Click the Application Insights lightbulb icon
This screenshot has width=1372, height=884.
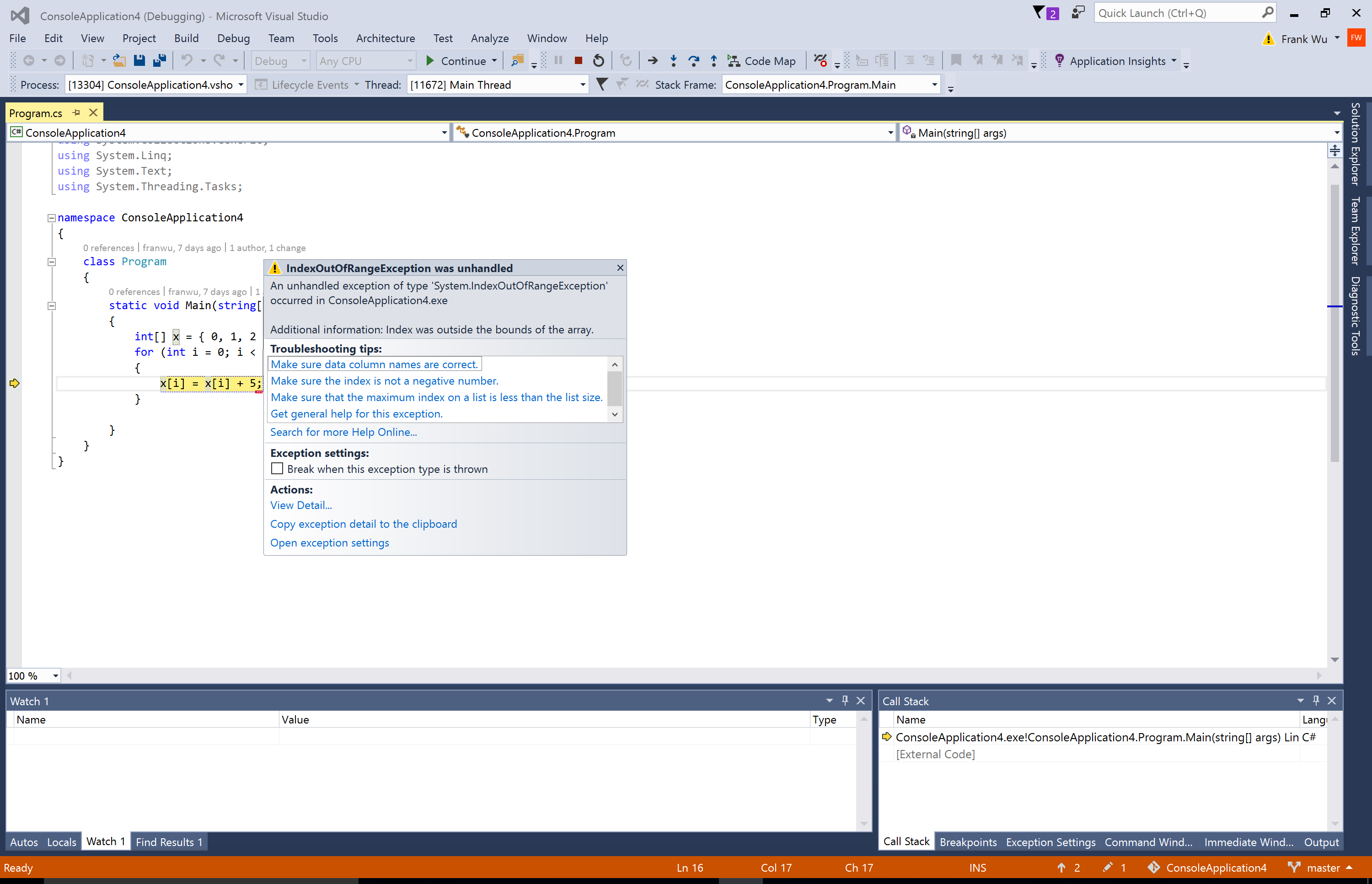(1060, 60)
